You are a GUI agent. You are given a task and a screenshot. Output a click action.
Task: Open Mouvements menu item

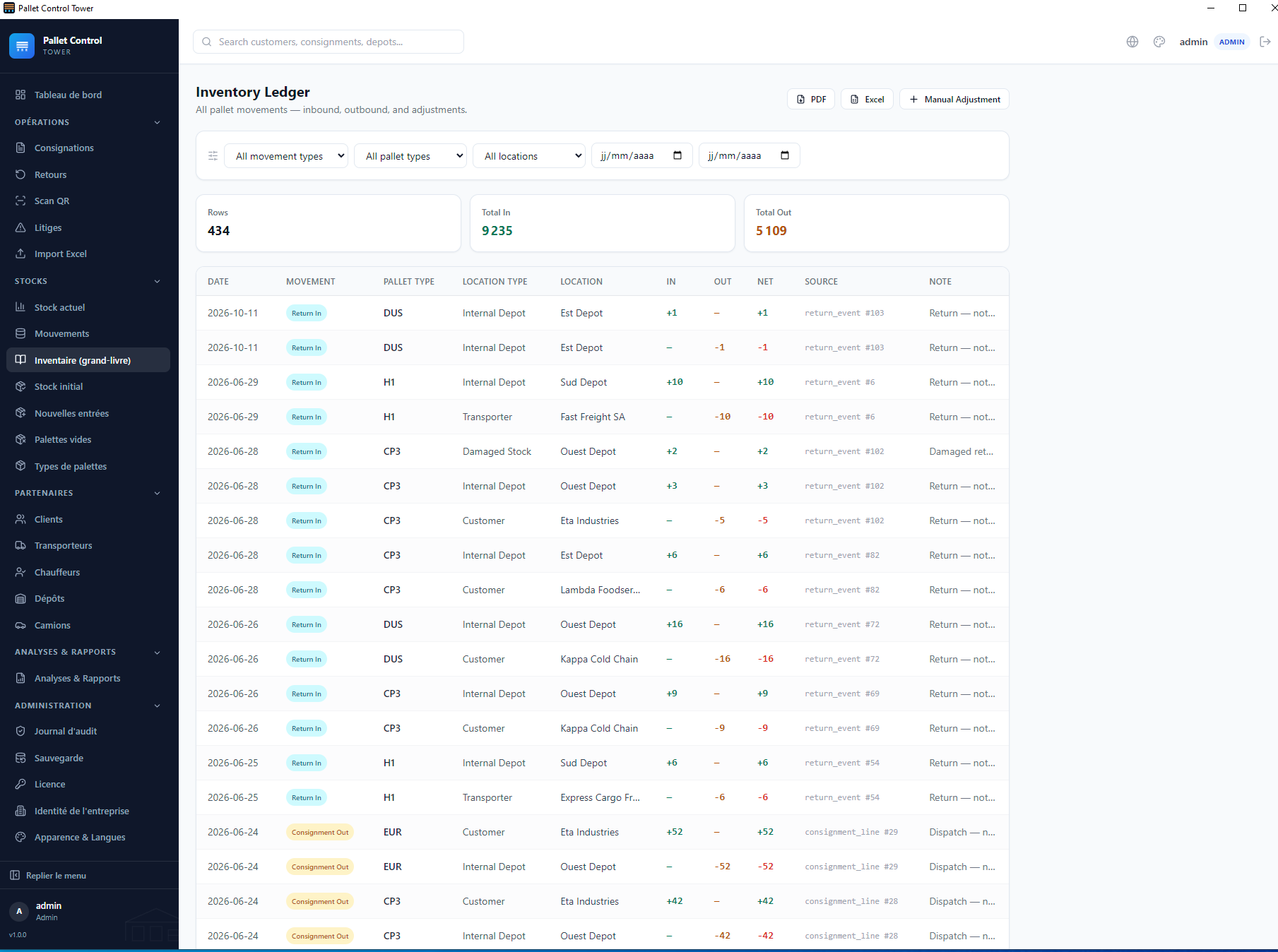(x=88, y=333)
